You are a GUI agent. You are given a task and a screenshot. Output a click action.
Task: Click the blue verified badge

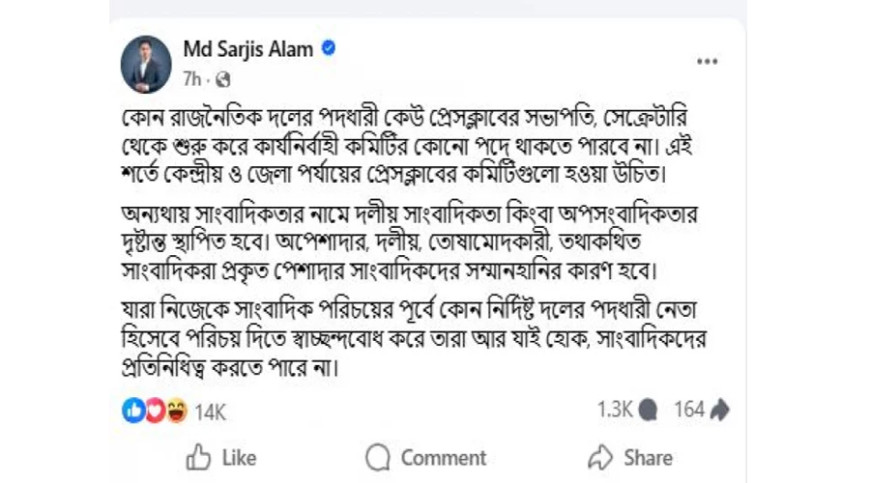tap(328, 49)
